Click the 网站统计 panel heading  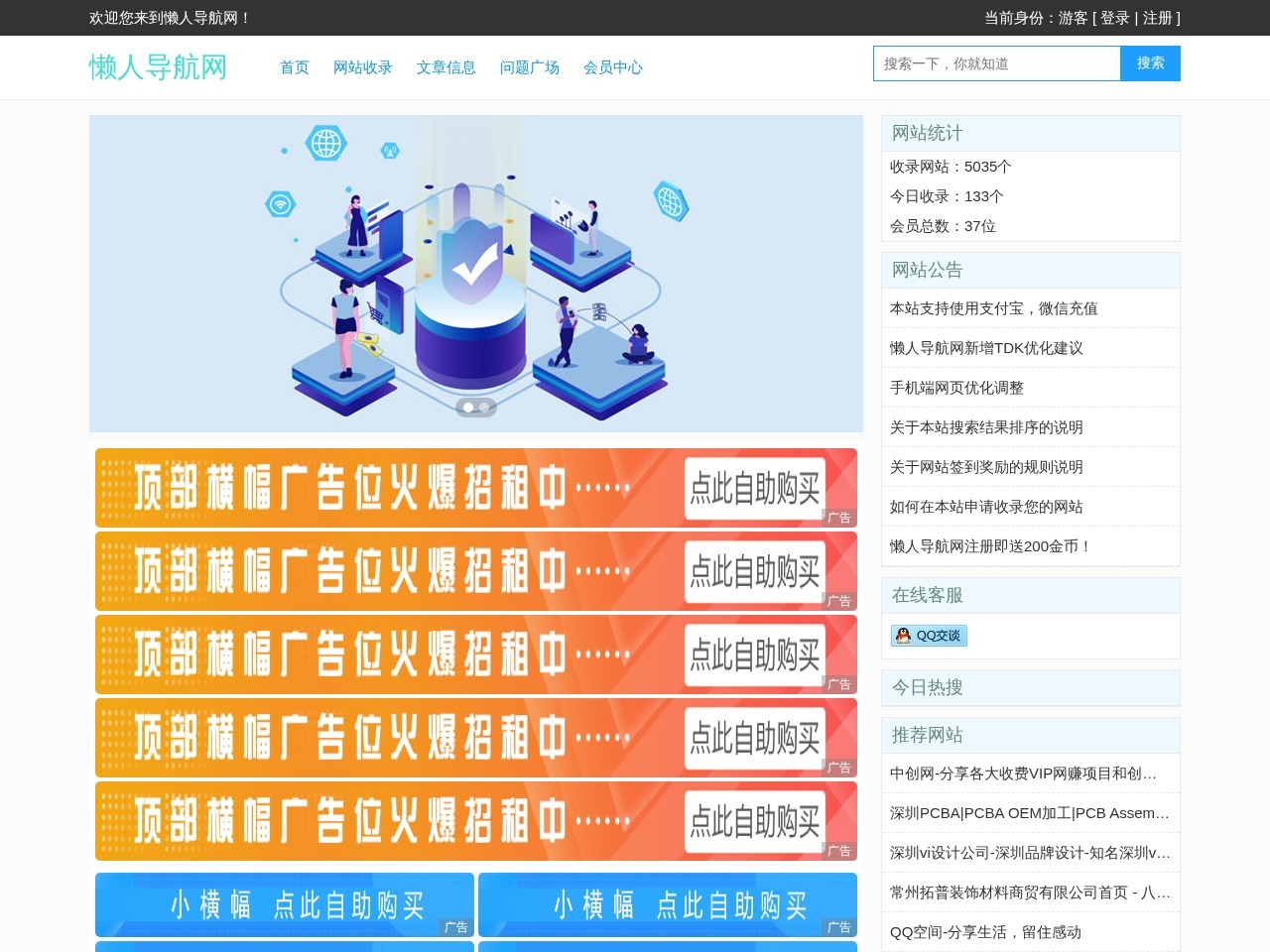(x=928, y=133)
